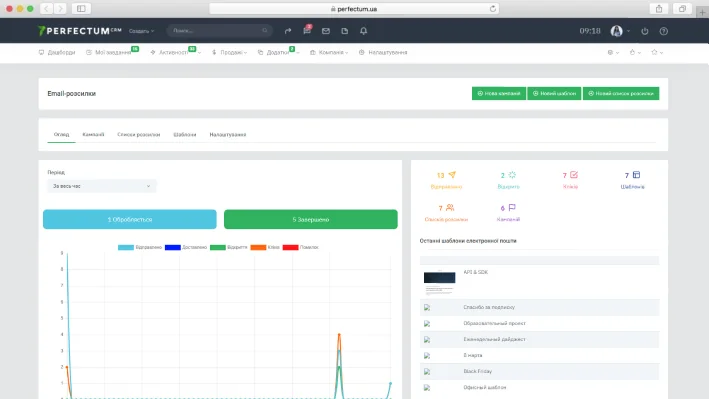Click the share arrow icon in header
This screenshot has height=399, width=709.
tap(288, 31)
